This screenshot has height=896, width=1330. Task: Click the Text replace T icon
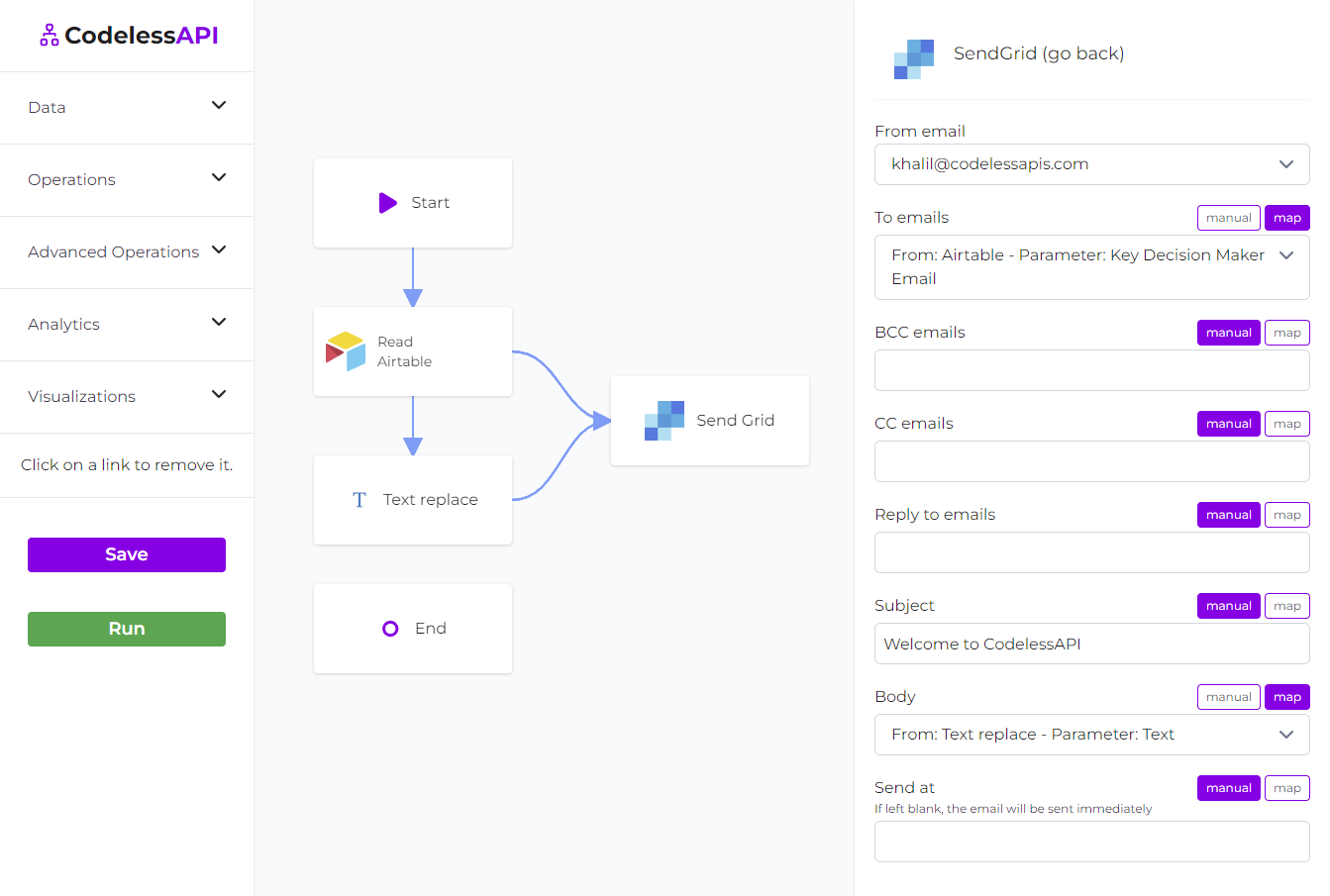(x=359, y=500)
